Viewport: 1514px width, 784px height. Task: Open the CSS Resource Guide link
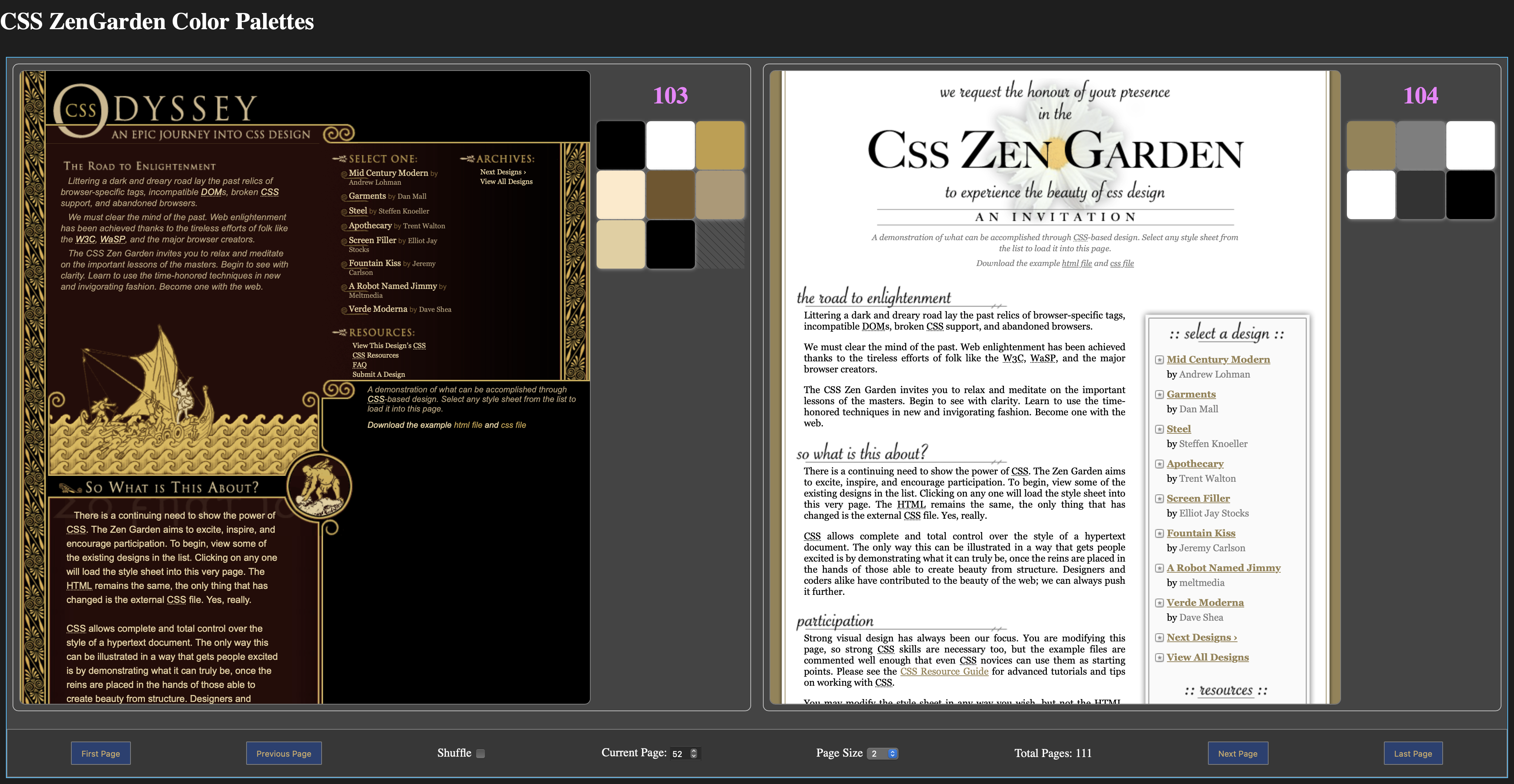coord(944,671)
